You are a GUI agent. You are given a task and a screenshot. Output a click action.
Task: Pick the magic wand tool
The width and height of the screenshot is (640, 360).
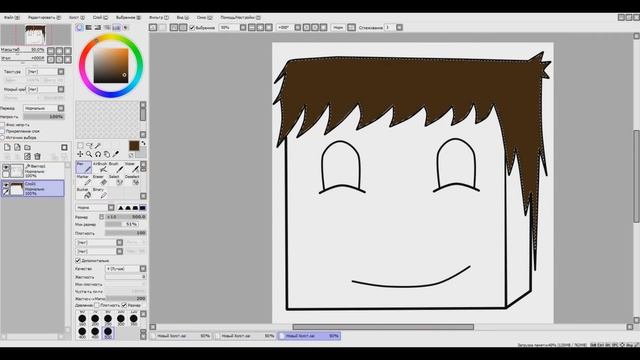tap(98, 145)
